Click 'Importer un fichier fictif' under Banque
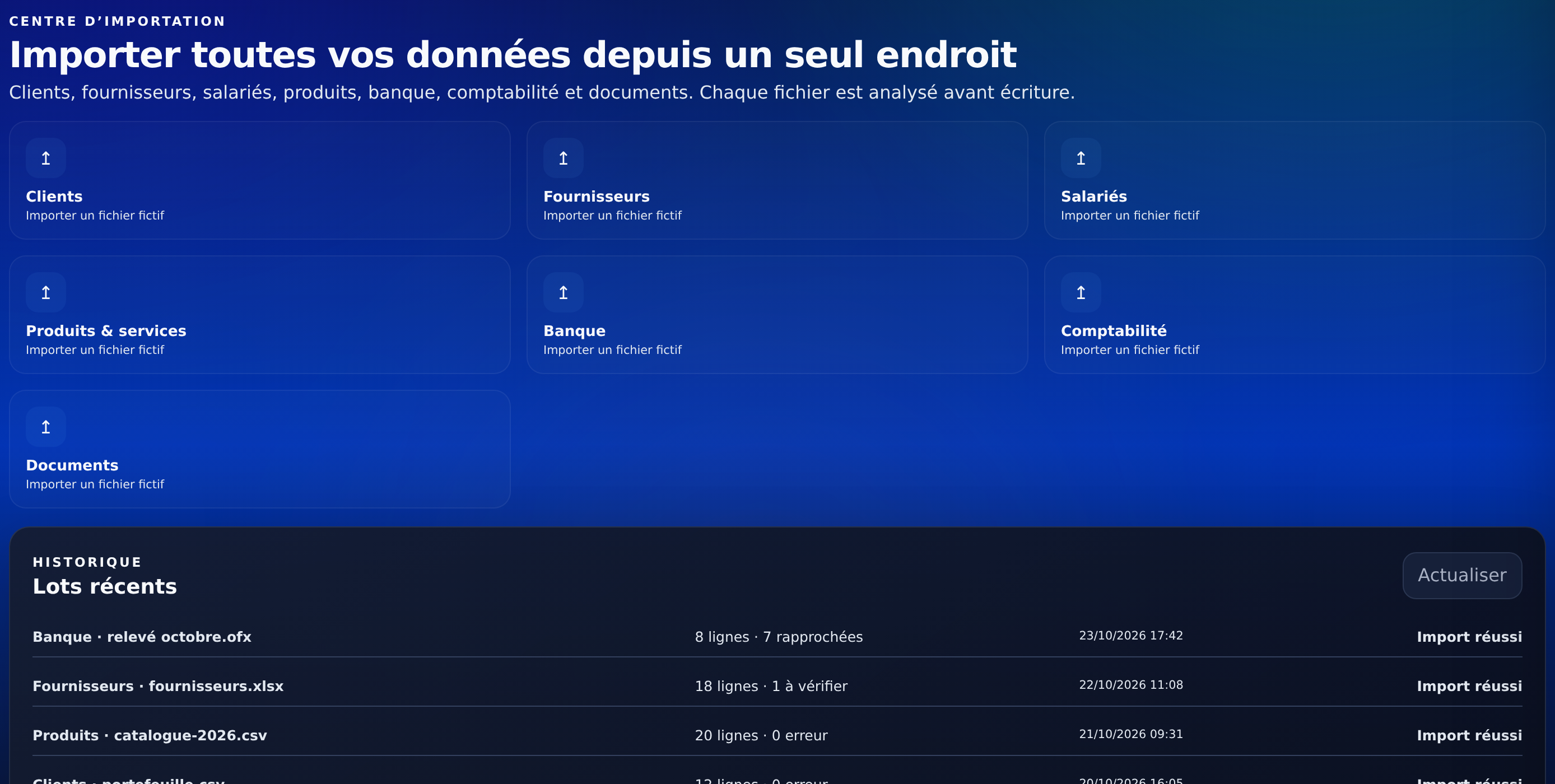 pyautogui.click(x=612, y=351)
